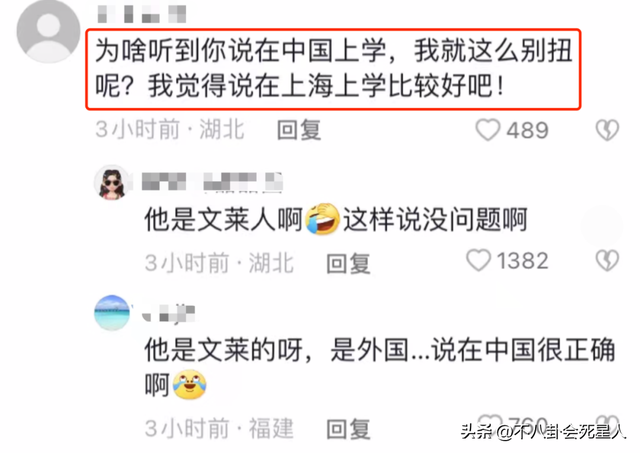Viewport: 640px width, 453px height.
Task: Like the reply with 1382 likes
Action: tap(478, 261)
